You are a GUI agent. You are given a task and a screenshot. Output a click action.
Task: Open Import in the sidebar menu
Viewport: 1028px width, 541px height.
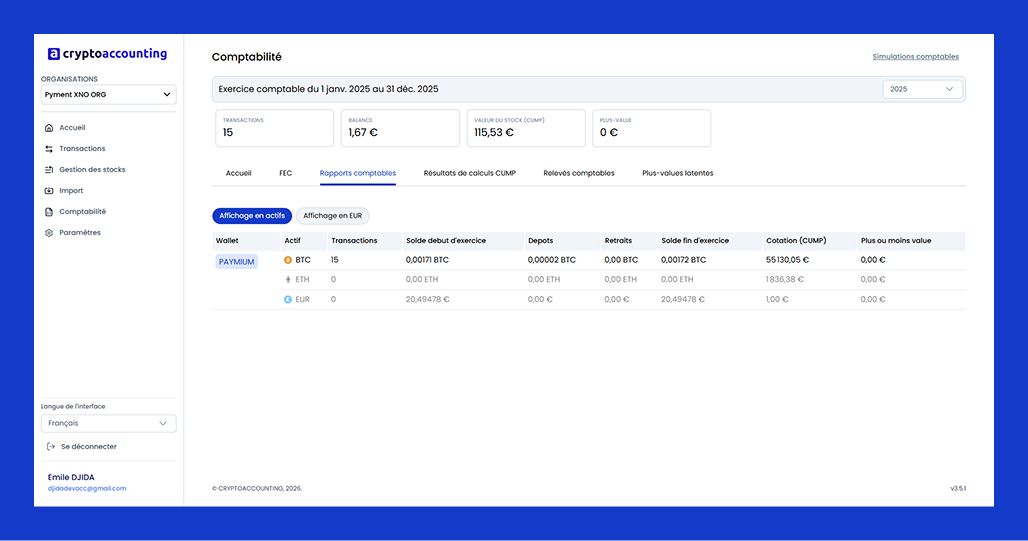71,191
